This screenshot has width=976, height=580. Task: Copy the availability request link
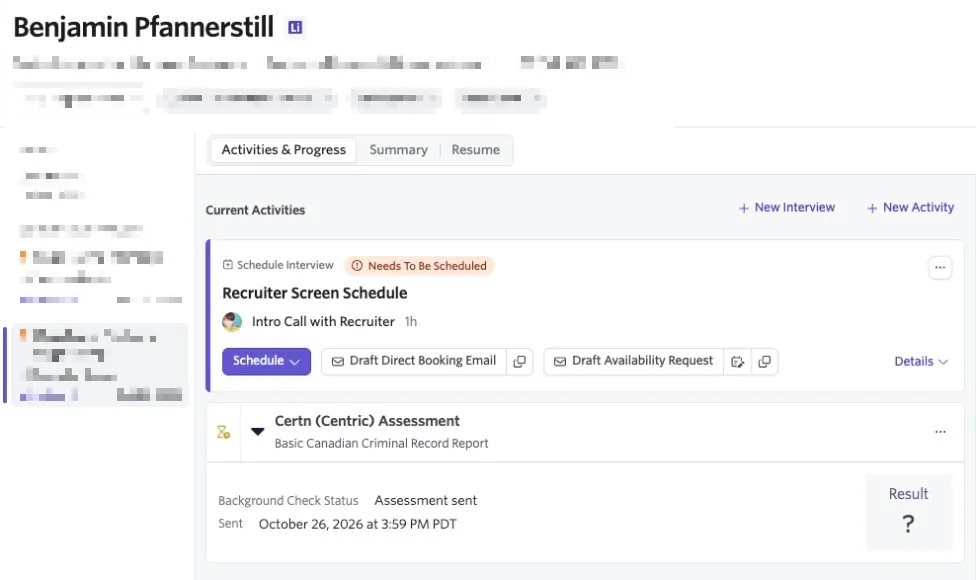pos(764,362)
